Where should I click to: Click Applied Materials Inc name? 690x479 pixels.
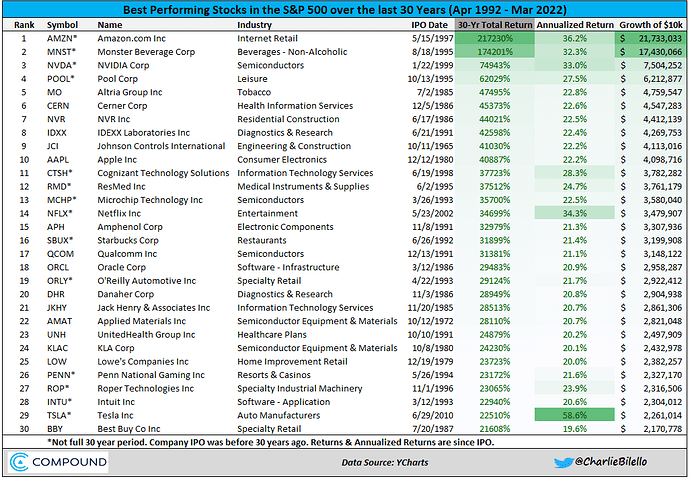point(142,321)
